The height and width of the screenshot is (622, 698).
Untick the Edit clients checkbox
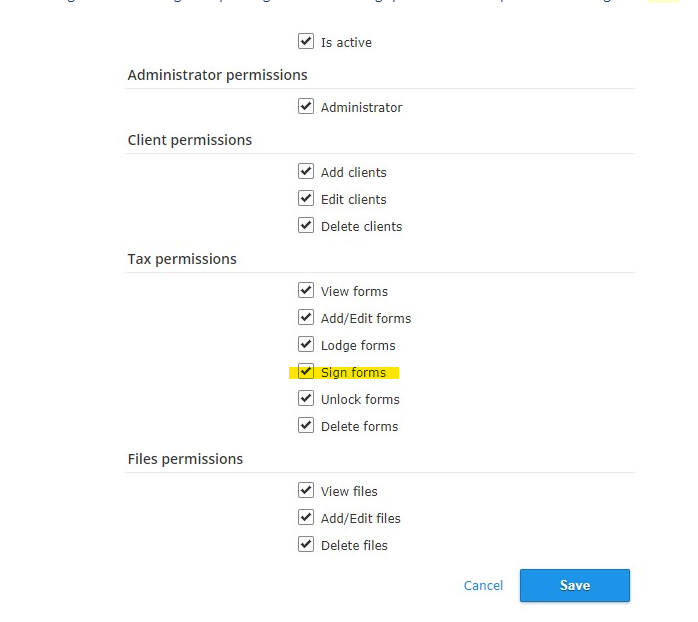[x=306, y=198]
